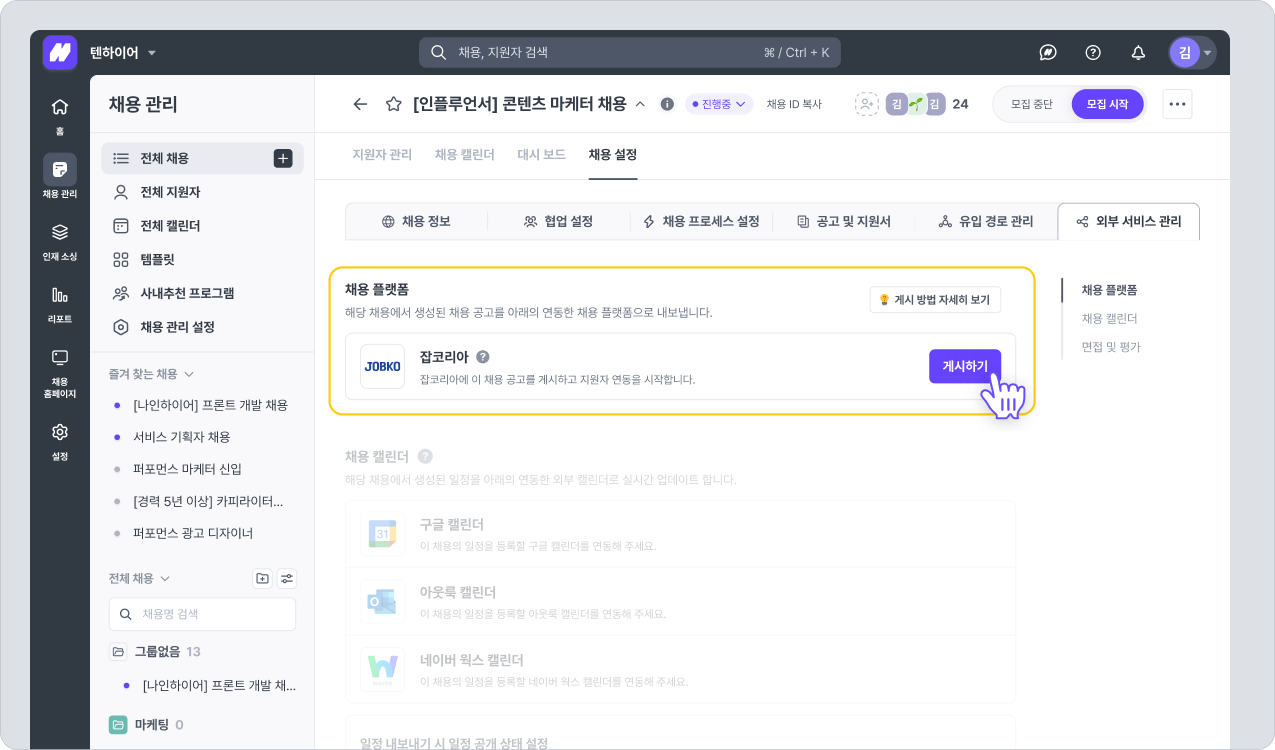Click 게시 방법 자세히 보기 button

pyautogui.click(x=935, y=299)
